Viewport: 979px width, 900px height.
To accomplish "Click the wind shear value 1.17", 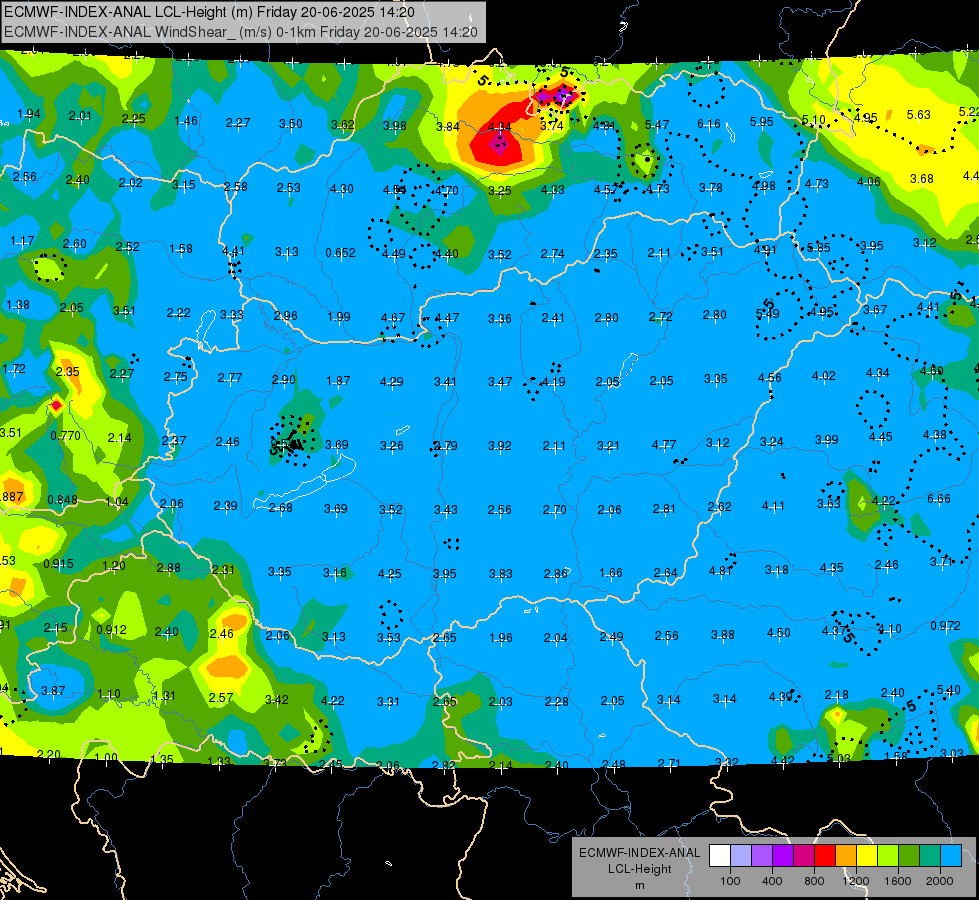I will (22, 241).
